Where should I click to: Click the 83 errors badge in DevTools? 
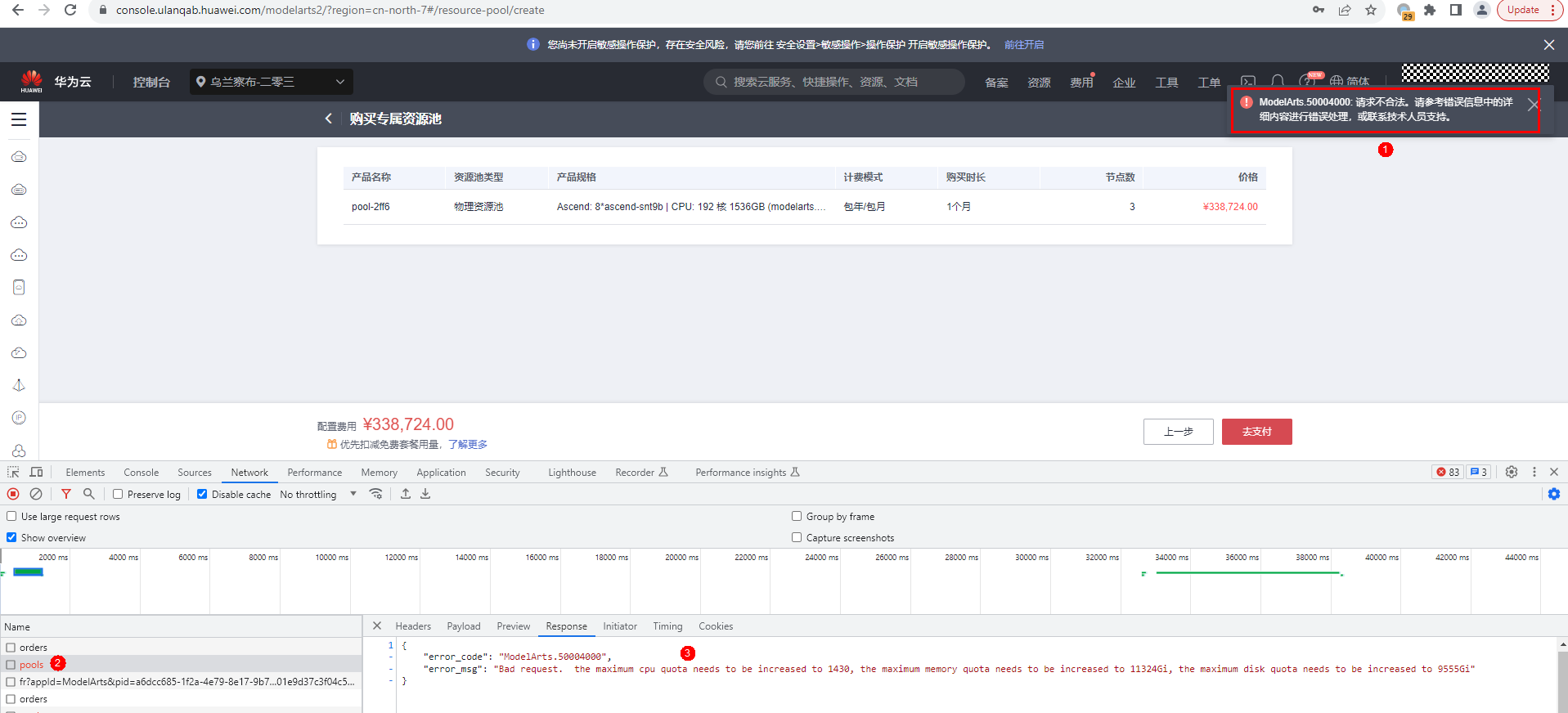[x=1448, y=472]
